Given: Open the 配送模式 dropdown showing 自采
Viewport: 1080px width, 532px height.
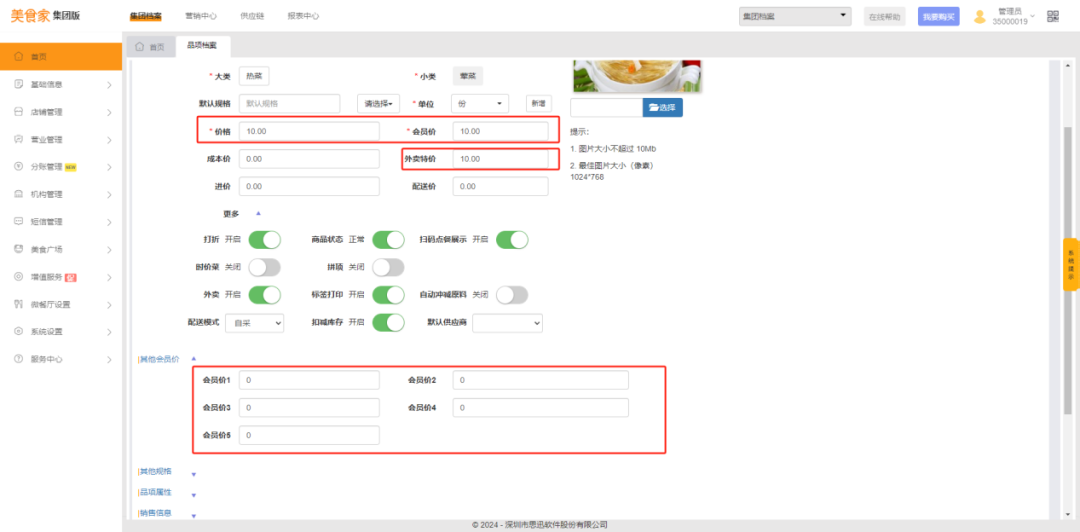Looking at the screenshot, I should [255, 323].
